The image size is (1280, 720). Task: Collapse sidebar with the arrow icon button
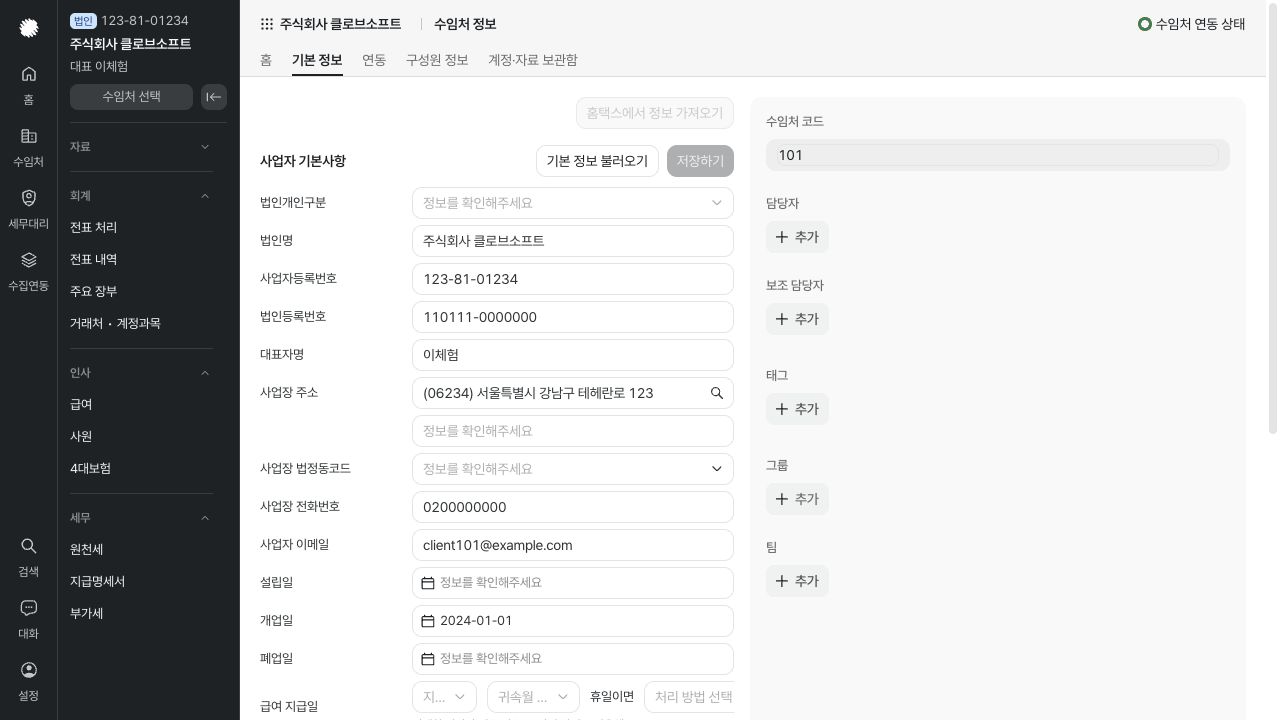(x=214, y=97)
